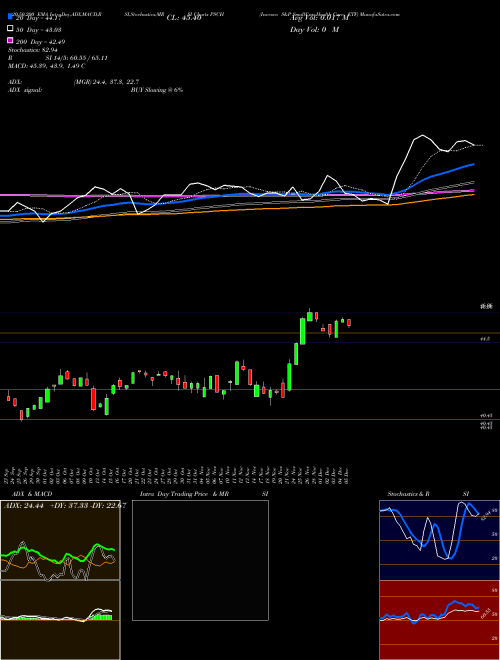The image size is (500, 660).
Task: Click the blue Stochastics oscillator panel
Action: (x=439, y=540)
